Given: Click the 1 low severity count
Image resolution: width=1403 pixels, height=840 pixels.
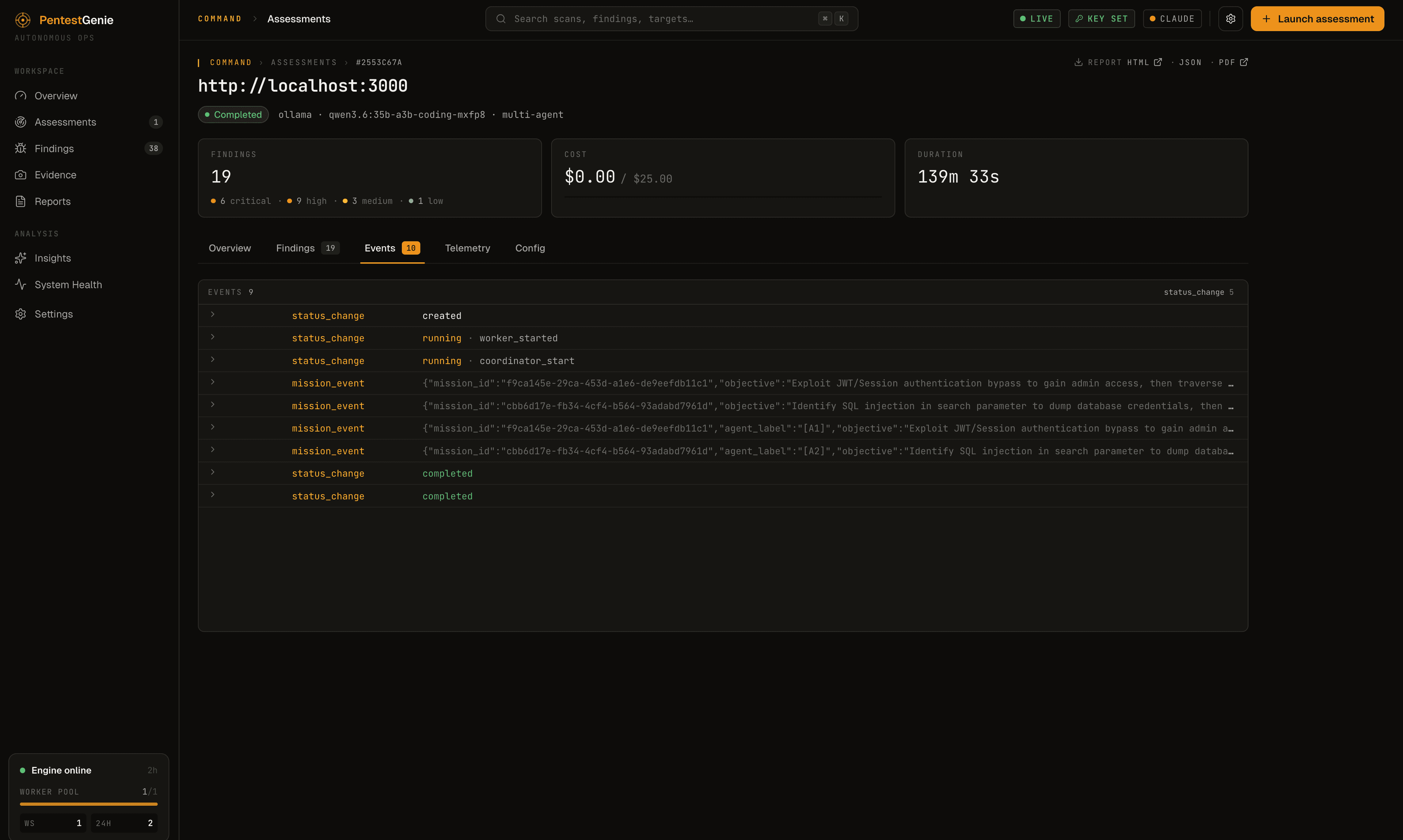Looking at the screenshot, I should click(426, 201).
